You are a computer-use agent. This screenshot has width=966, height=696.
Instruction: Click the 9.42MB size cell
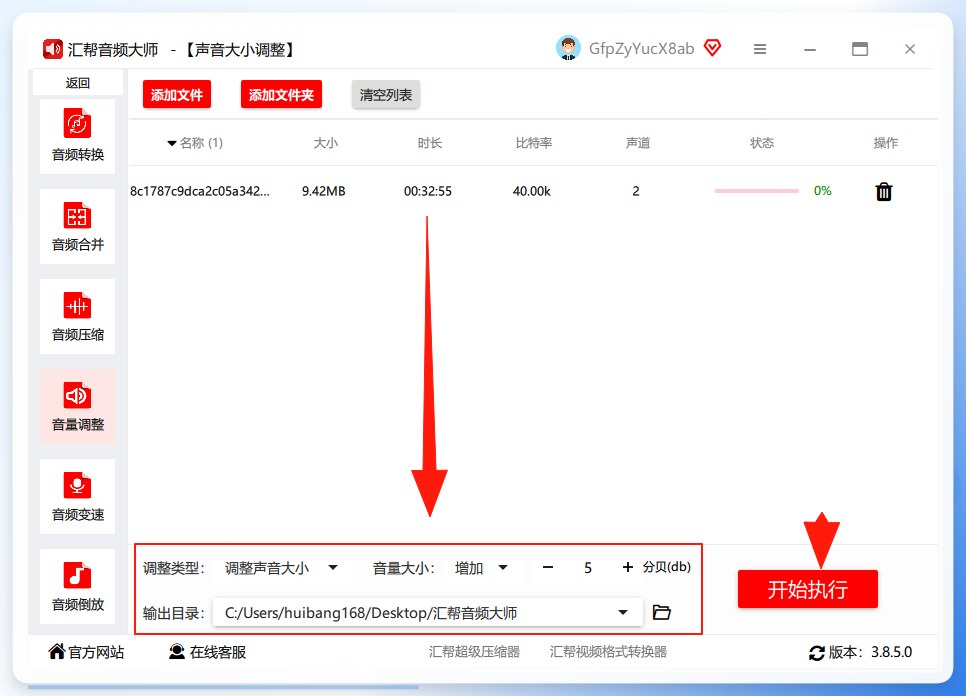[x=323, y=192]
